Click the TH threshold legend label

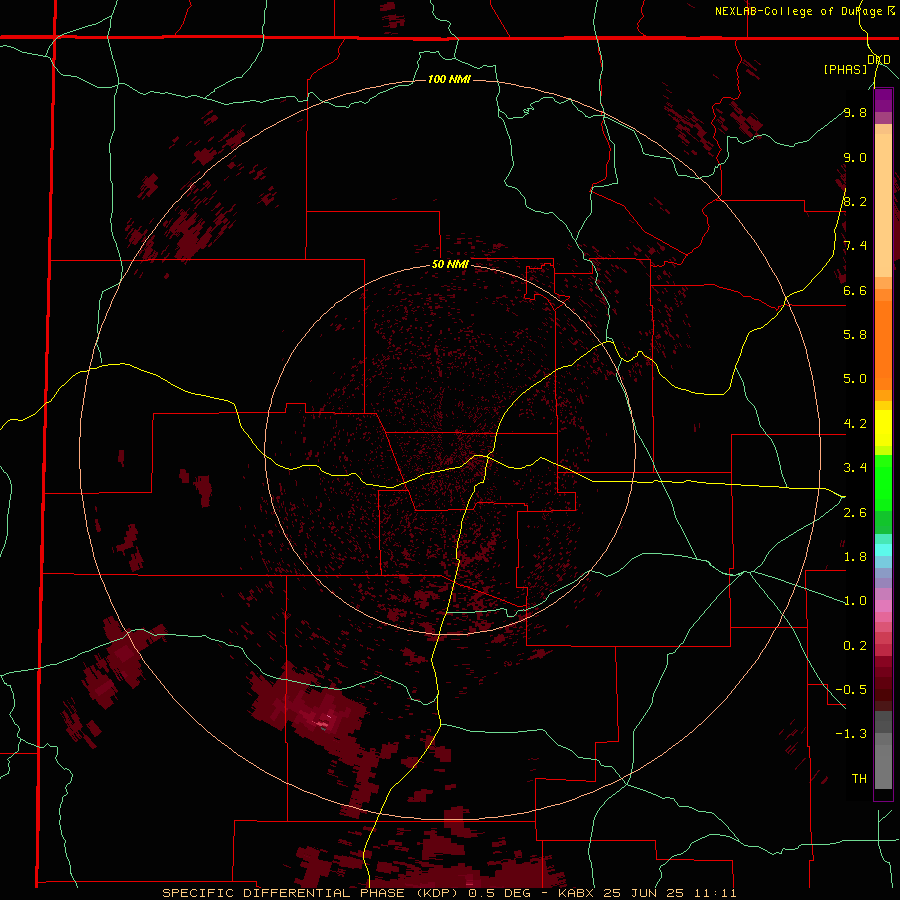pyautogui.click(x=859, y=779)
